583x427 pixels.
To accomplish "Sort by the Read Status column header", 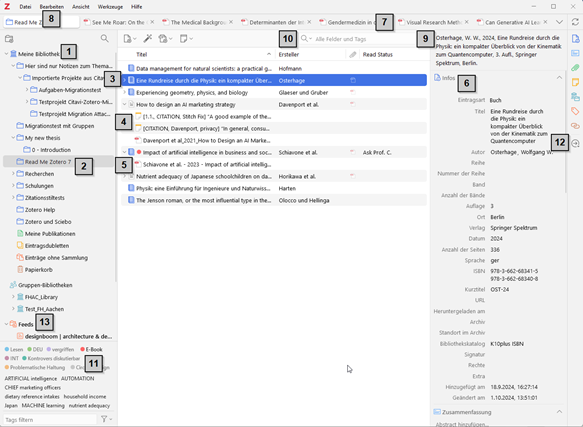I will 393,55.
